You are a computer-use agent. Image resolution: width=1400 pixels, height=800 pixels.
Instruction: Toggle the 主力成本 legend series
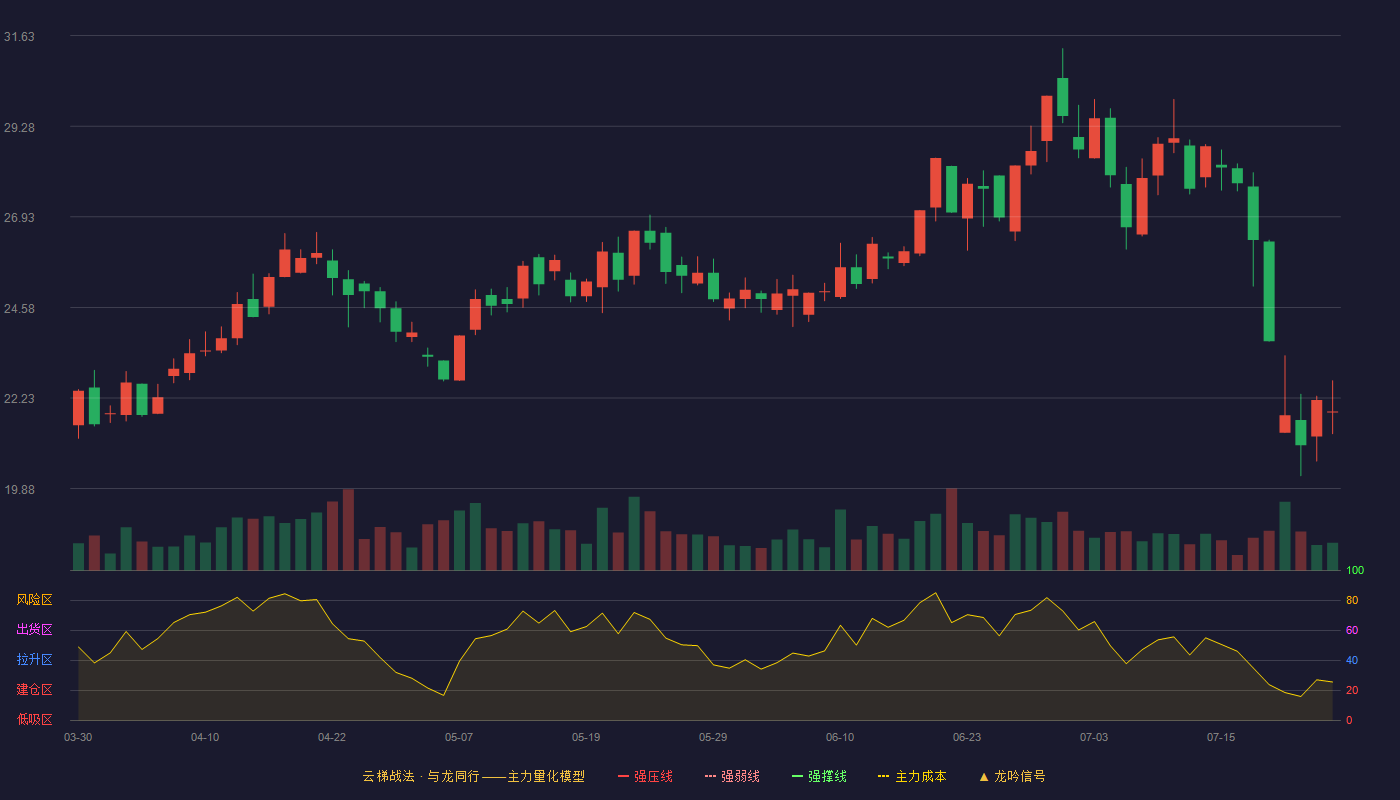[x=912, y=776]
